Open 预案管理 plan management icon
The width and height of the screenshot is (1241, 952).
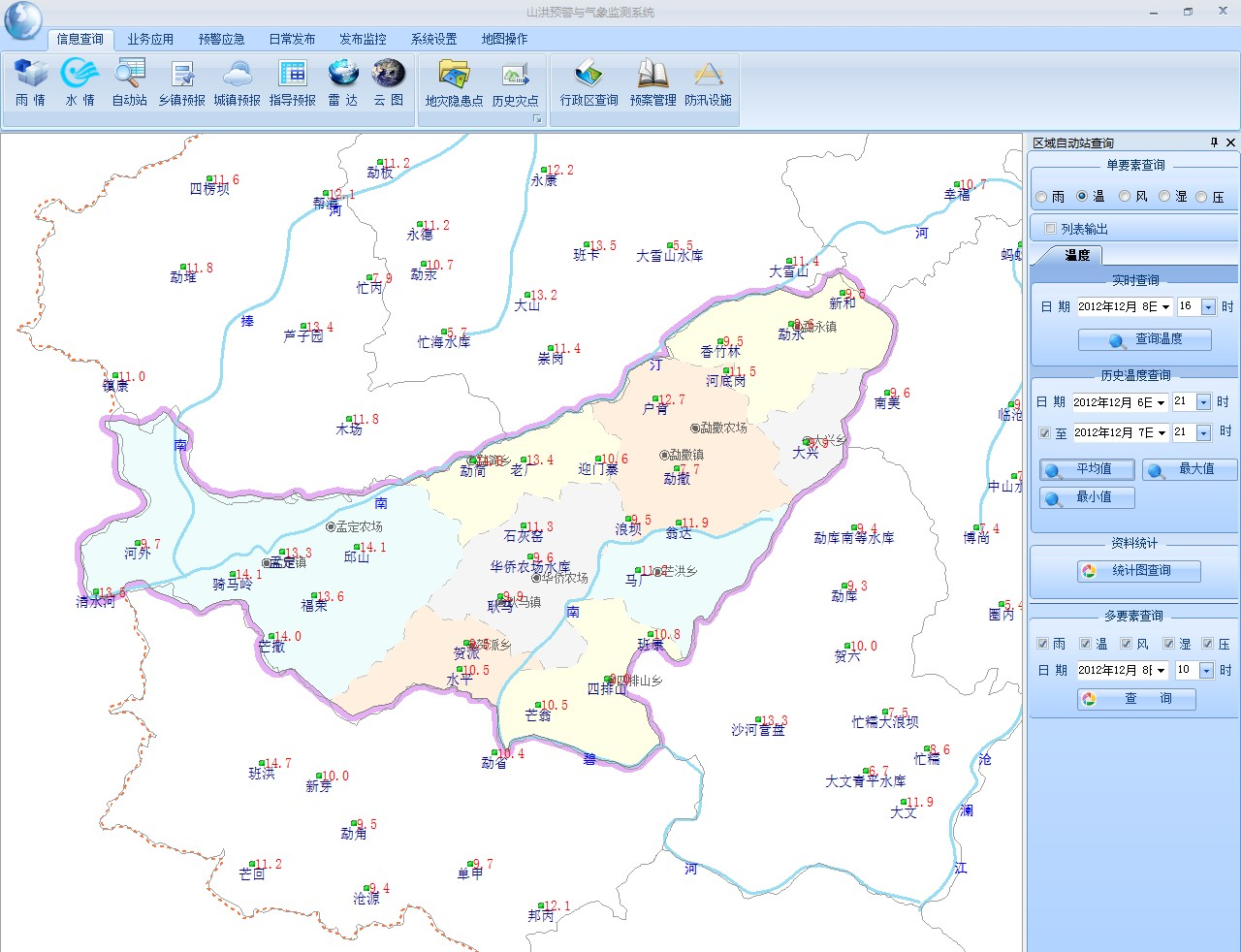click(652, 81)
